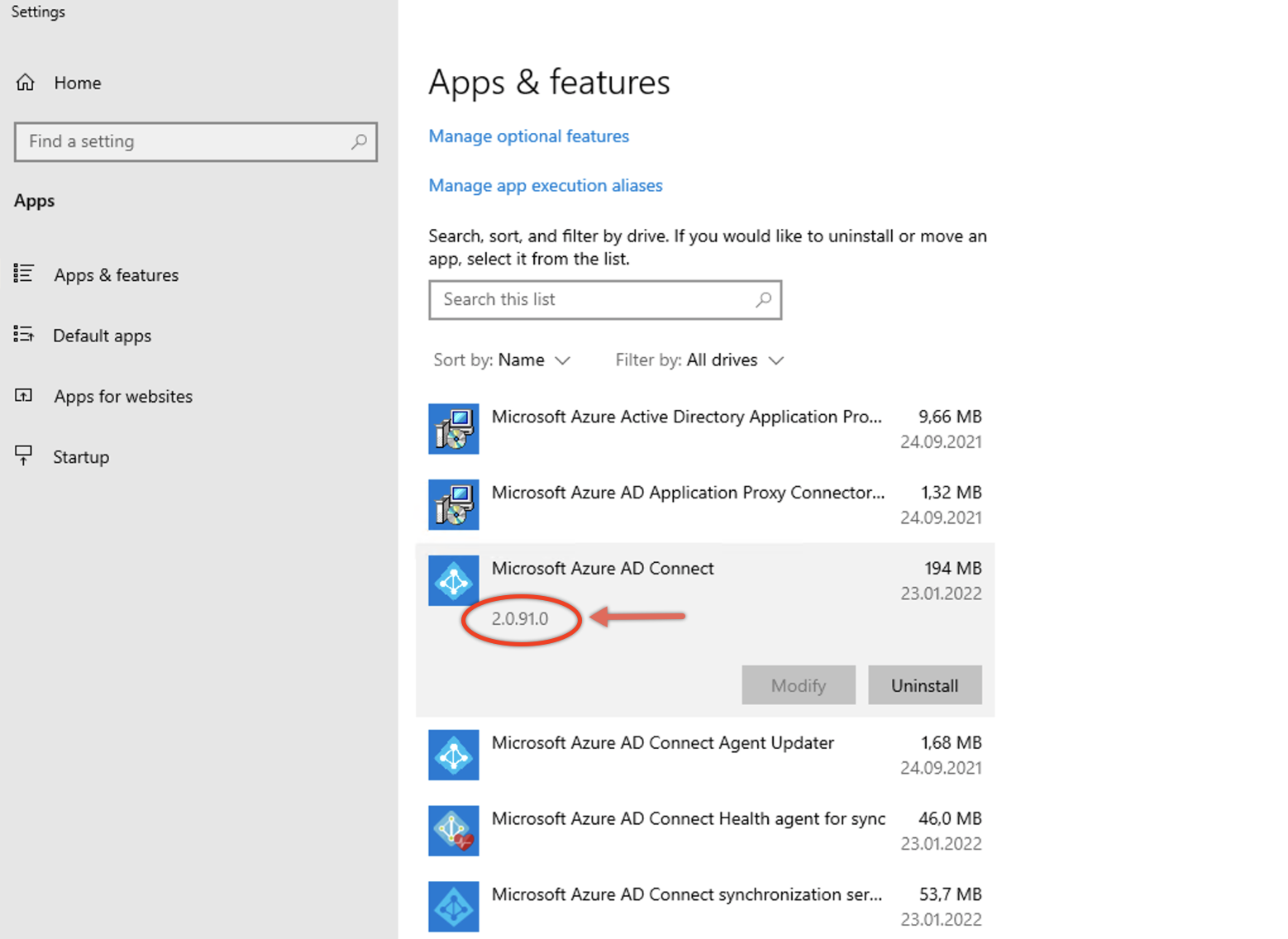
Task: Click the Azure AD Connect Agent Updater icon
Action: pos(453,755)
